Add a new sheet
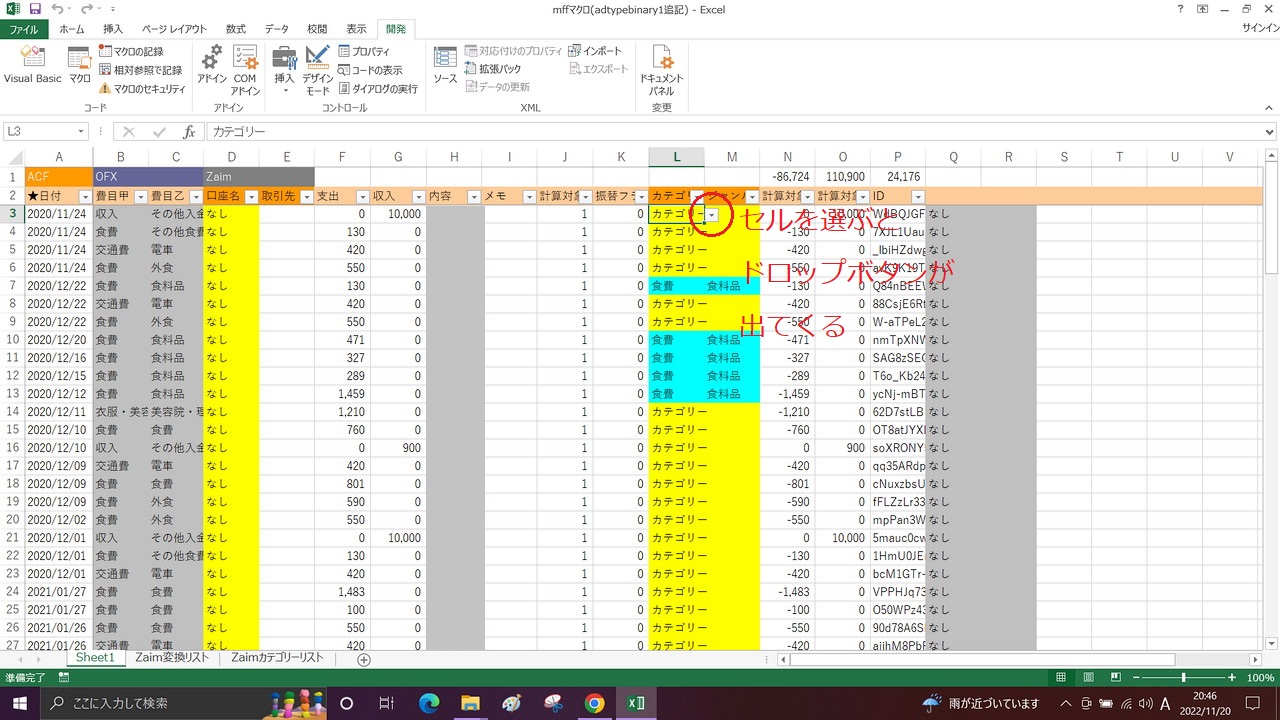The height and width of the screenshot is (720, 1280). pos(364,659)
